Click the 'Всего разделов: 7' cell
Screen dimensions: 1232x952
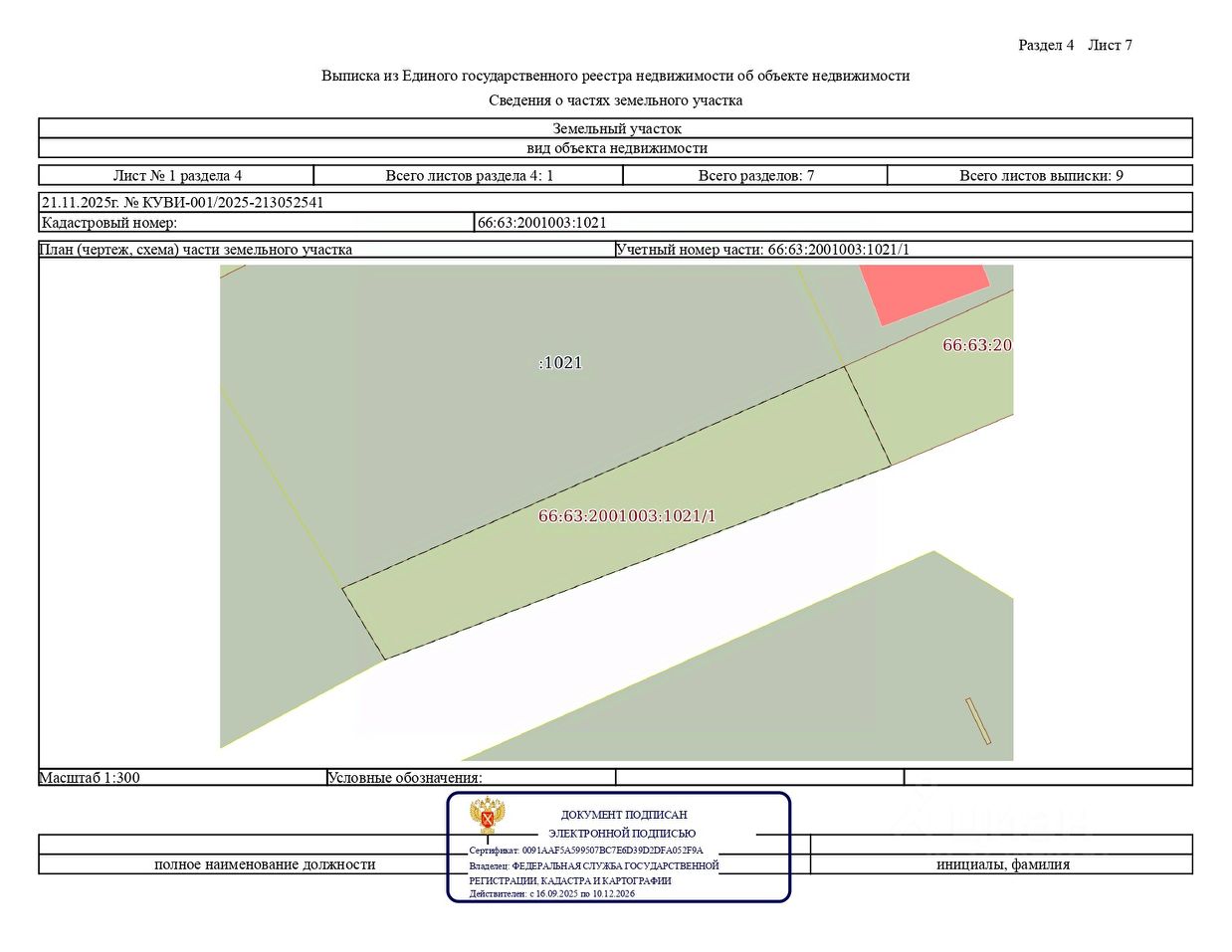755,176
